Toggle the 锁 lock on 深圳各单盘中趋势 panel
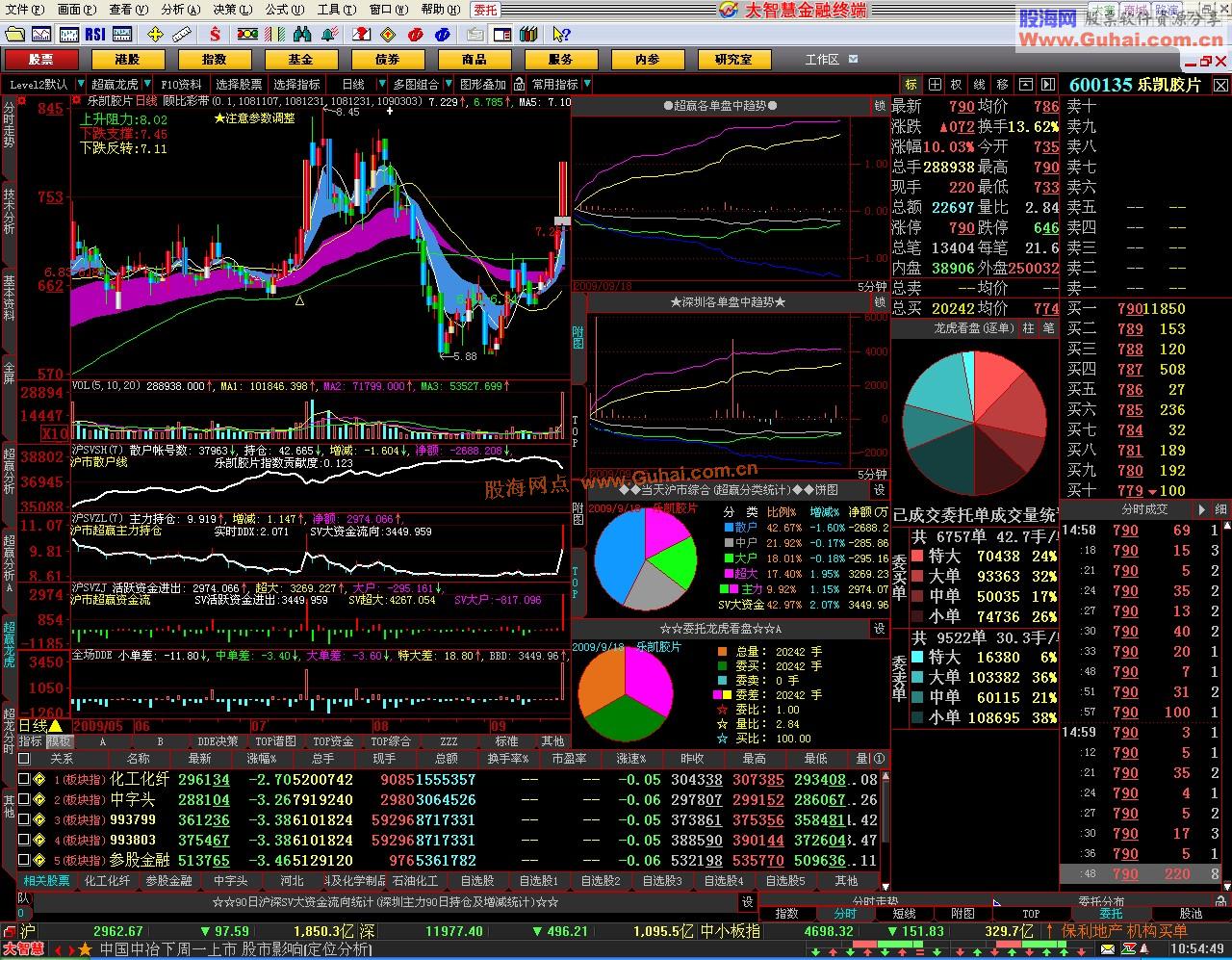The width and height of the screenshot is (1232, 960). [880, 302]
